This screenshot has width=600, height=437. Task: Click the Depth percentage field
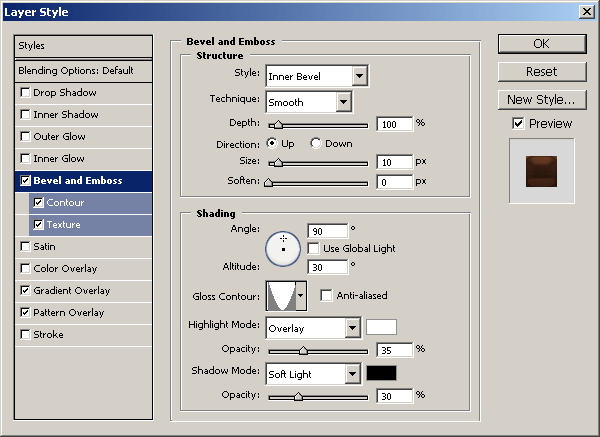[x=395, y=124]
